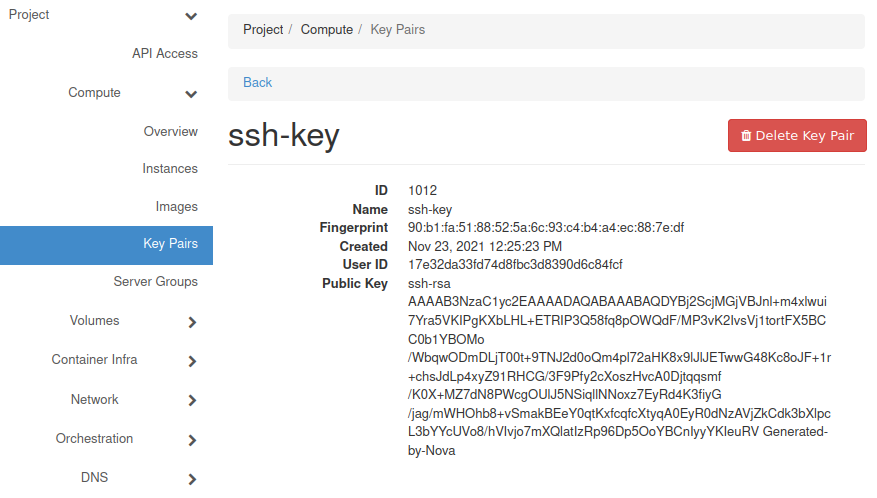This screenshot has height=498, width=877.
Task: Open API Access in sidebar
Action: pos(165,54)
